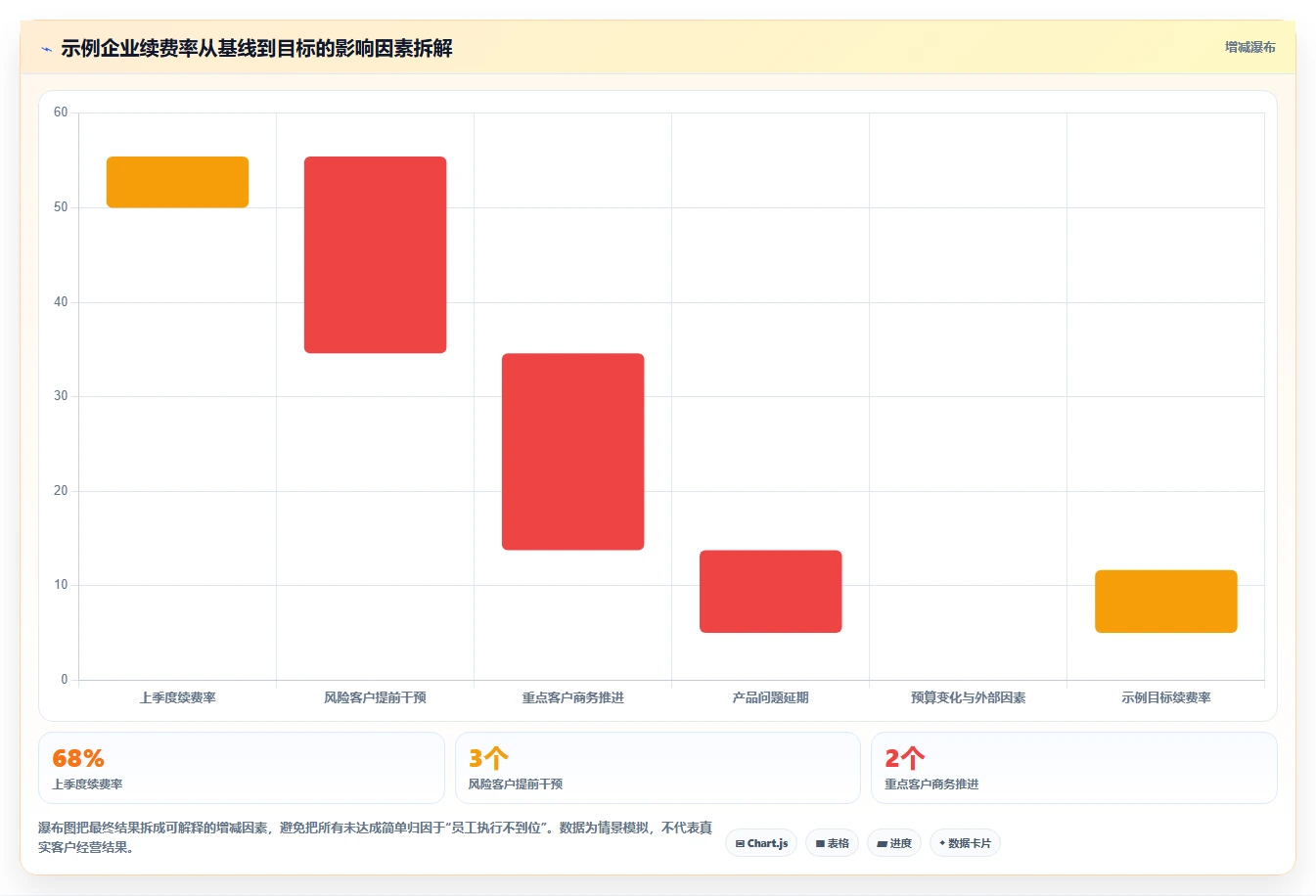Click x-axis label 重点客户商务推进
Image resolution: width=1316 pixels, height=896 pixels.
(x=572, y=697)
